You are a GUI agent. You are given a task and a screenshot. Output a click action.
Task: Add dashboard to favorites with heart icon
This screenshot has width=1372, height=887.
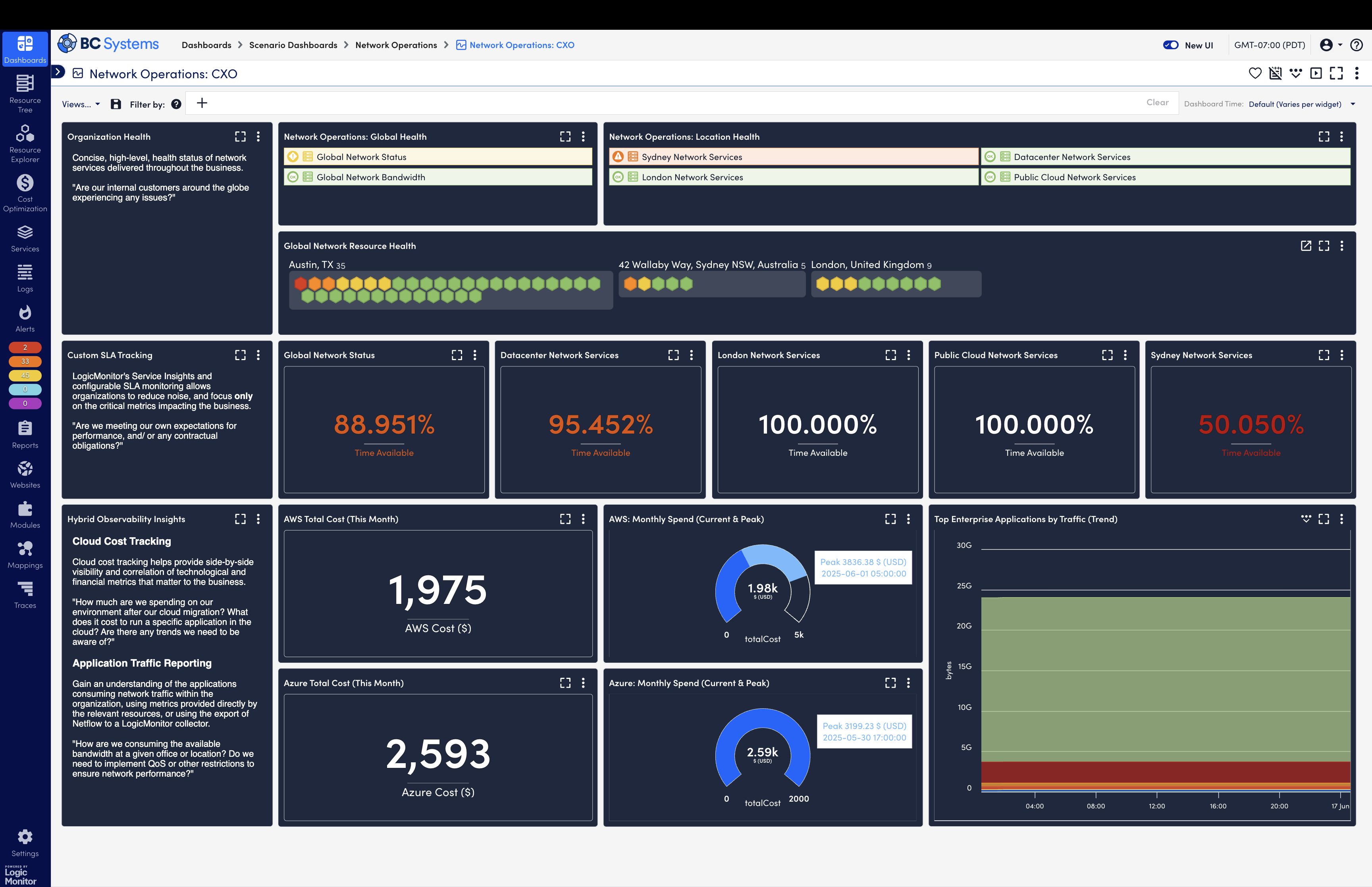[1255, 73]
